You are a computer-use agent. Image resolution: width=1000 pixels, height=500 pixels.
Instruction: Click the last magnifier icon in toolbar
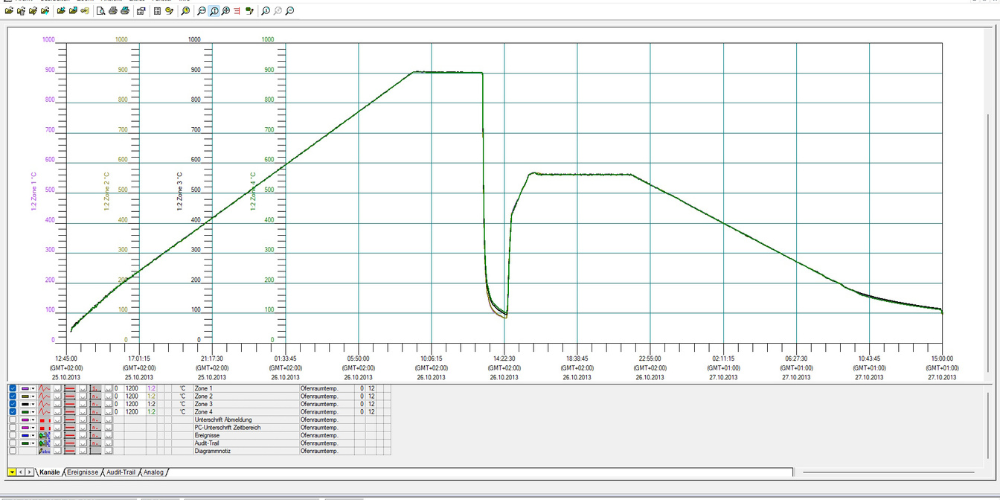point(290,11)
